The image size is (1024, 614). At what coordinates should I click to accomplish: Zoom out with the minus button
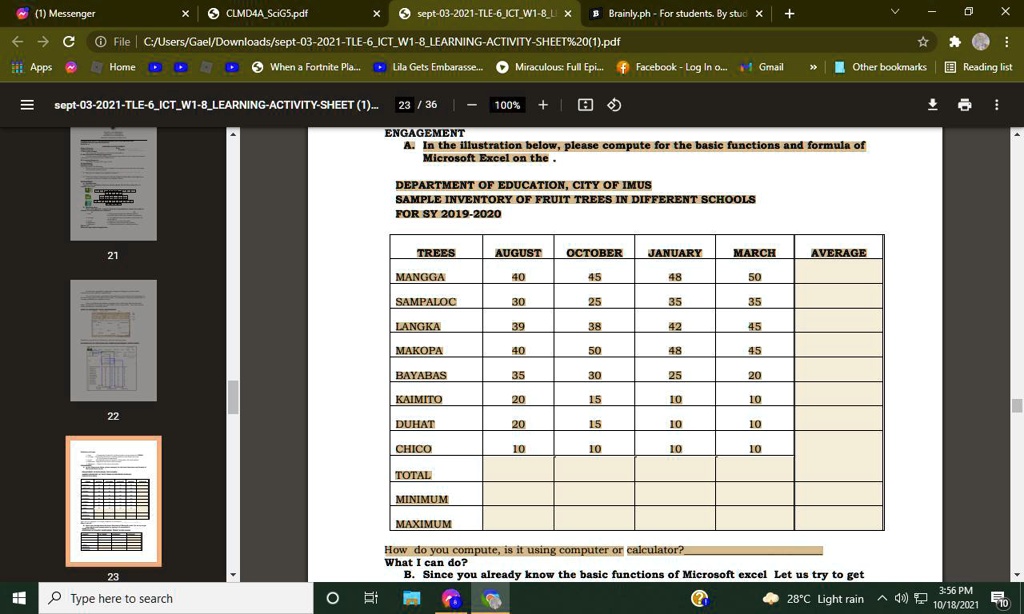(472, 105)
